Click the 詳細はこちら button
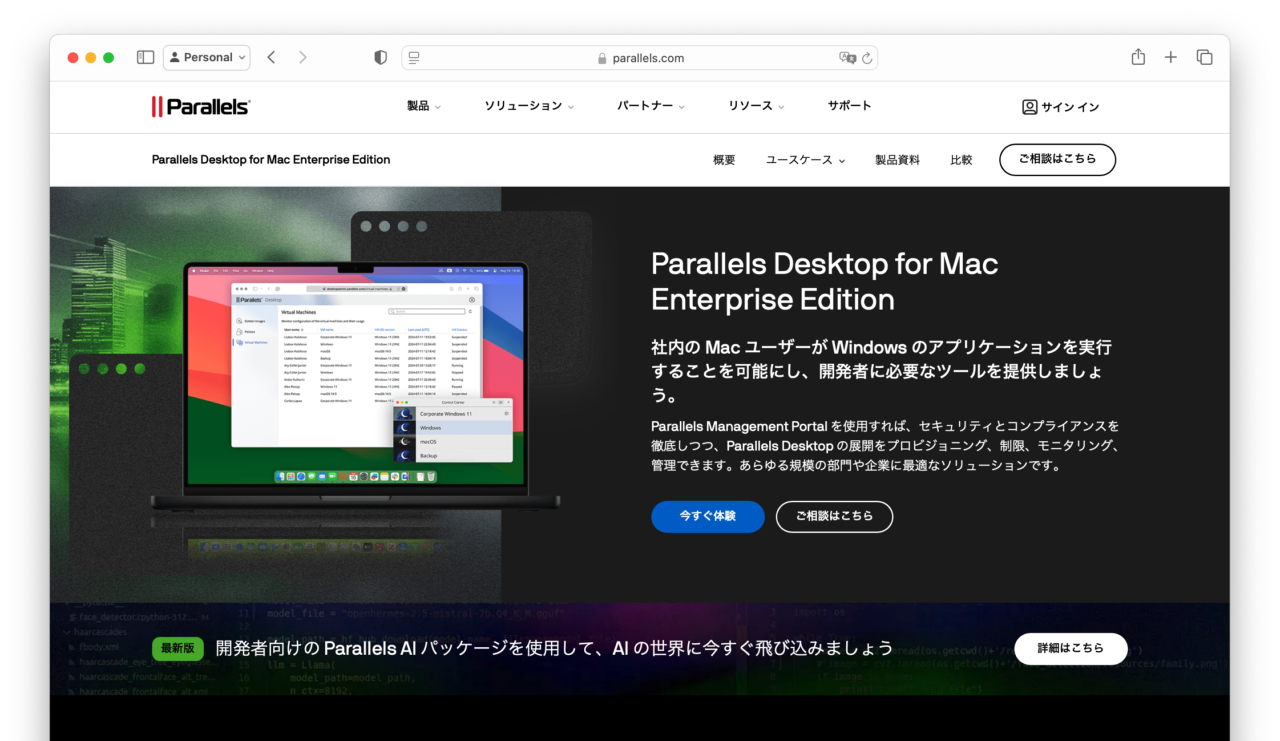Screen dimensions: 1280x741 1071,649
